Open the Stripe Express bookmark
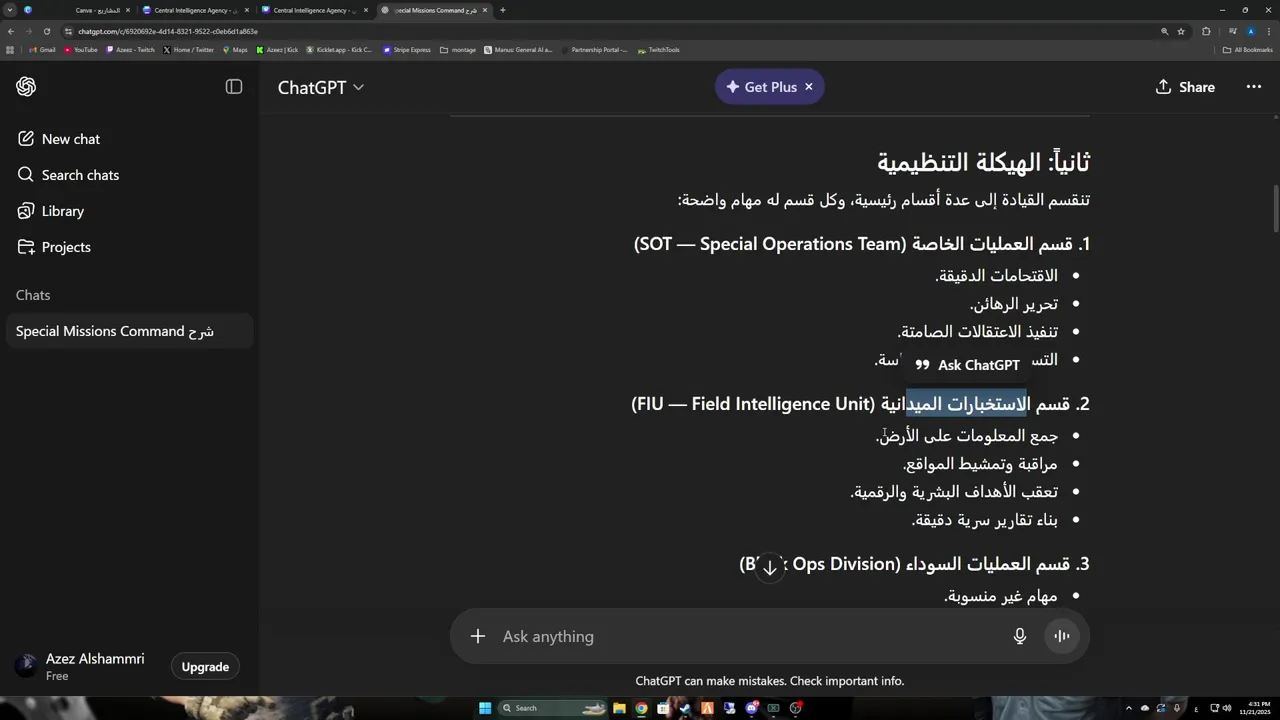Viewport: 1280px width, 720px height. 407,50
